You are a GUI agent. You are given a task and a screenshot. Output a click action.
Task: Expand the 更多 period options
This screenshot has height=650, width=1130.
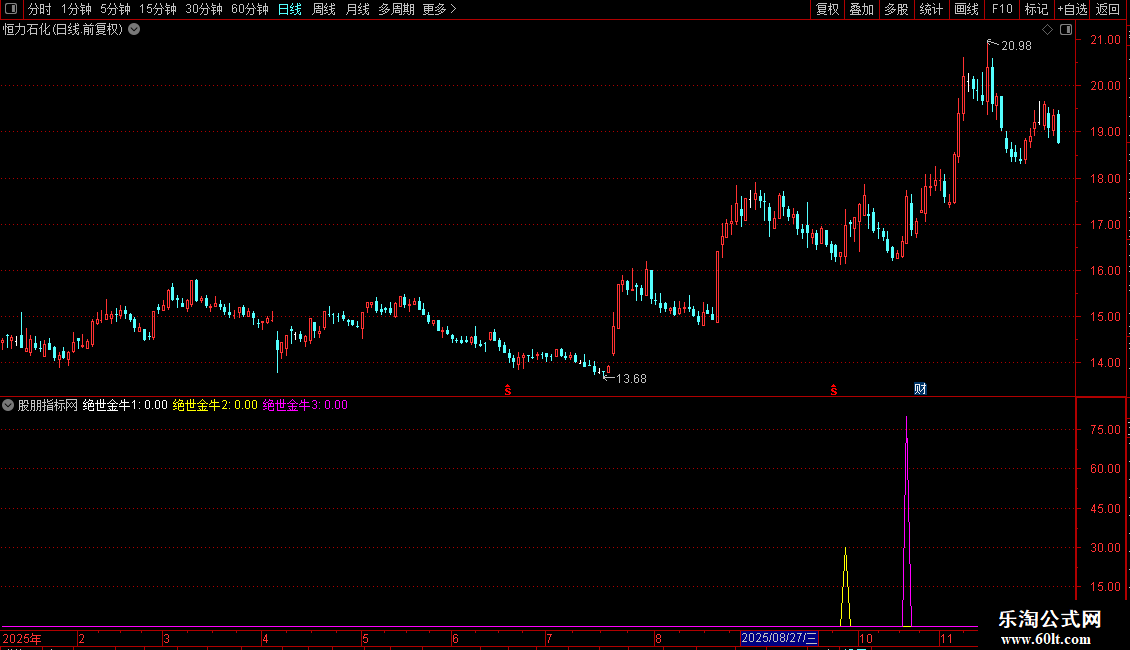coord(440,9)
